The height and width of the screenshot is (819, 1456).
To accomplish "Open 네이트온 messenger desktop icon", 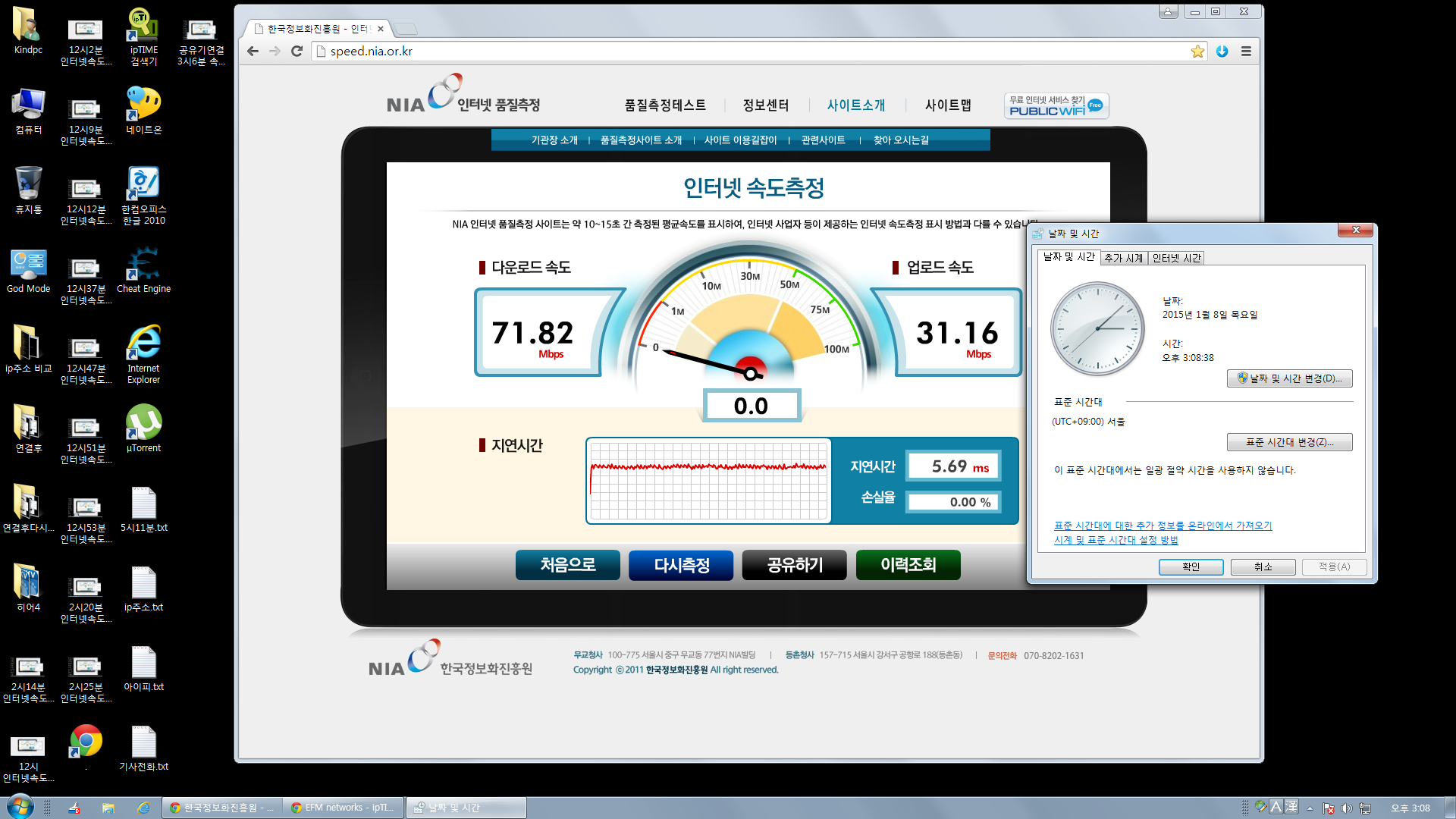I will (143, 111).
